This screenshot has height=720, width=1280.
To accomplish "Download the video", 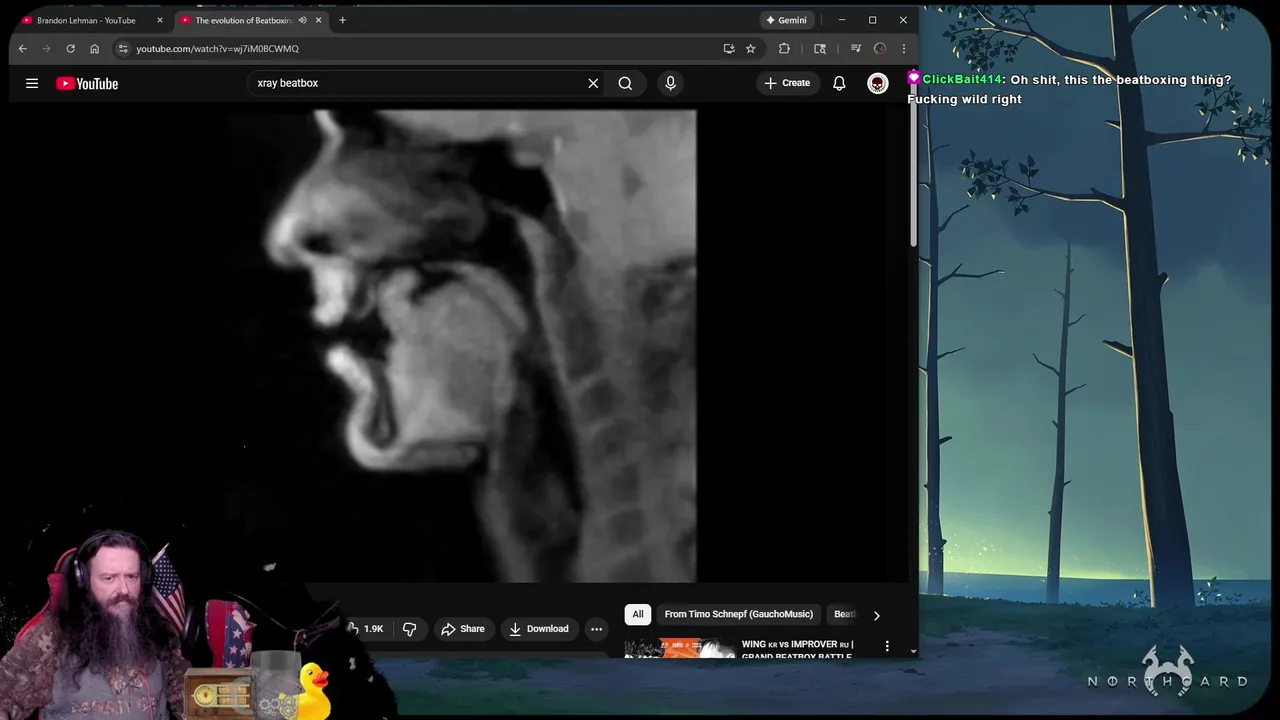I will click(x=539, y=629).
